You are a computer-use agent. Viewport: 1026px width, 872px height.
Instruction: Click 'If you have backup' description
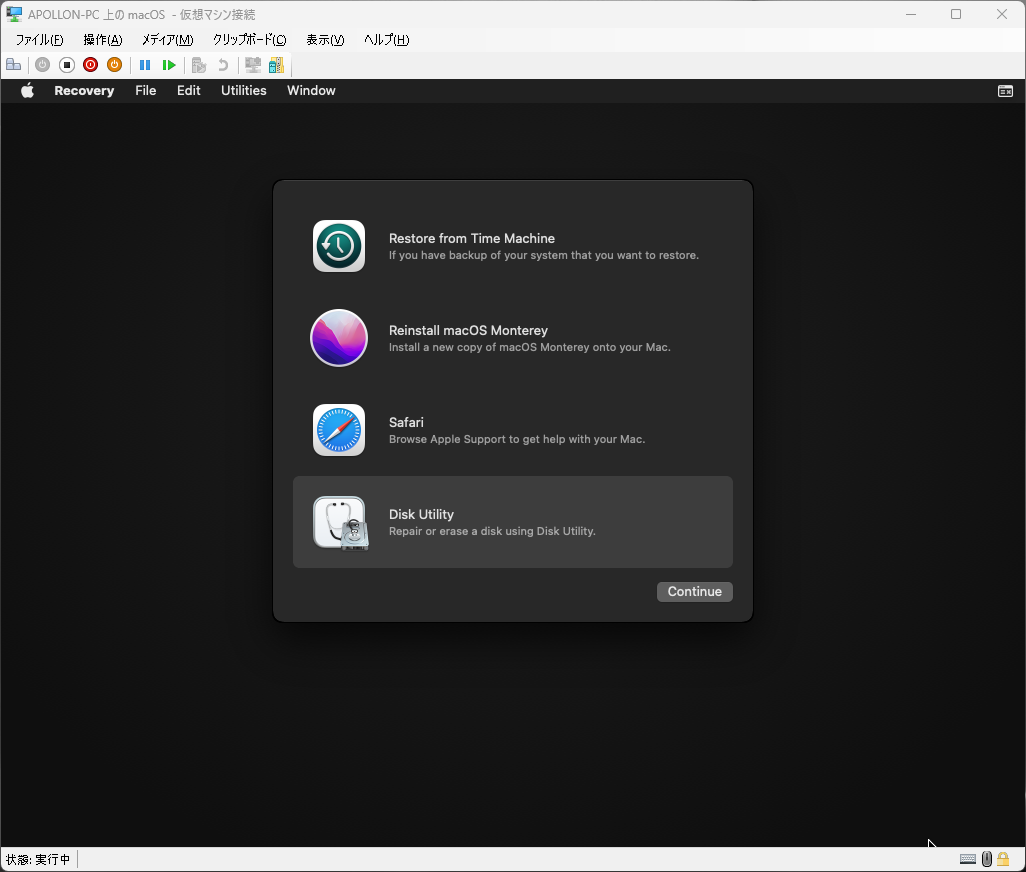(x=544, y=255)
